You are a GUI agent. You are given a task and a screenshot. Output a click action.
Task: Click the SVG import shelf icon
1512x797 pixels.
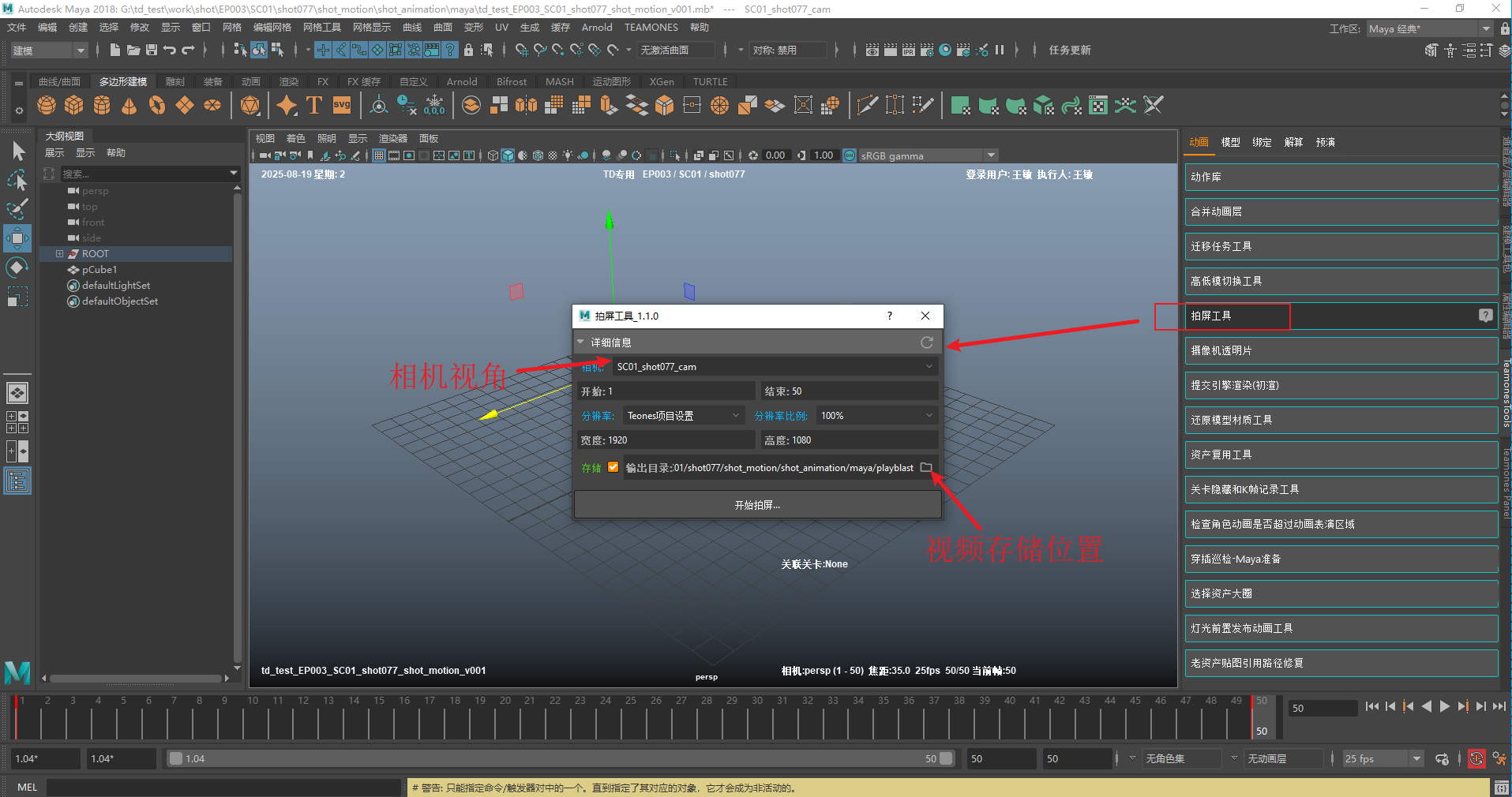coord(342,106)
